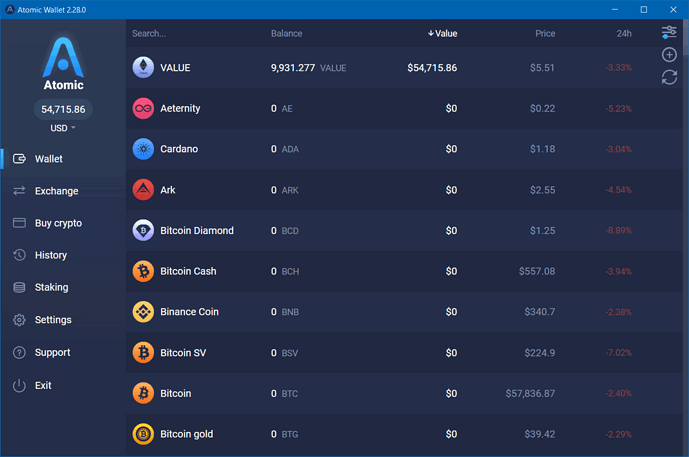Select the VALUE asset name

pos(175,68)
